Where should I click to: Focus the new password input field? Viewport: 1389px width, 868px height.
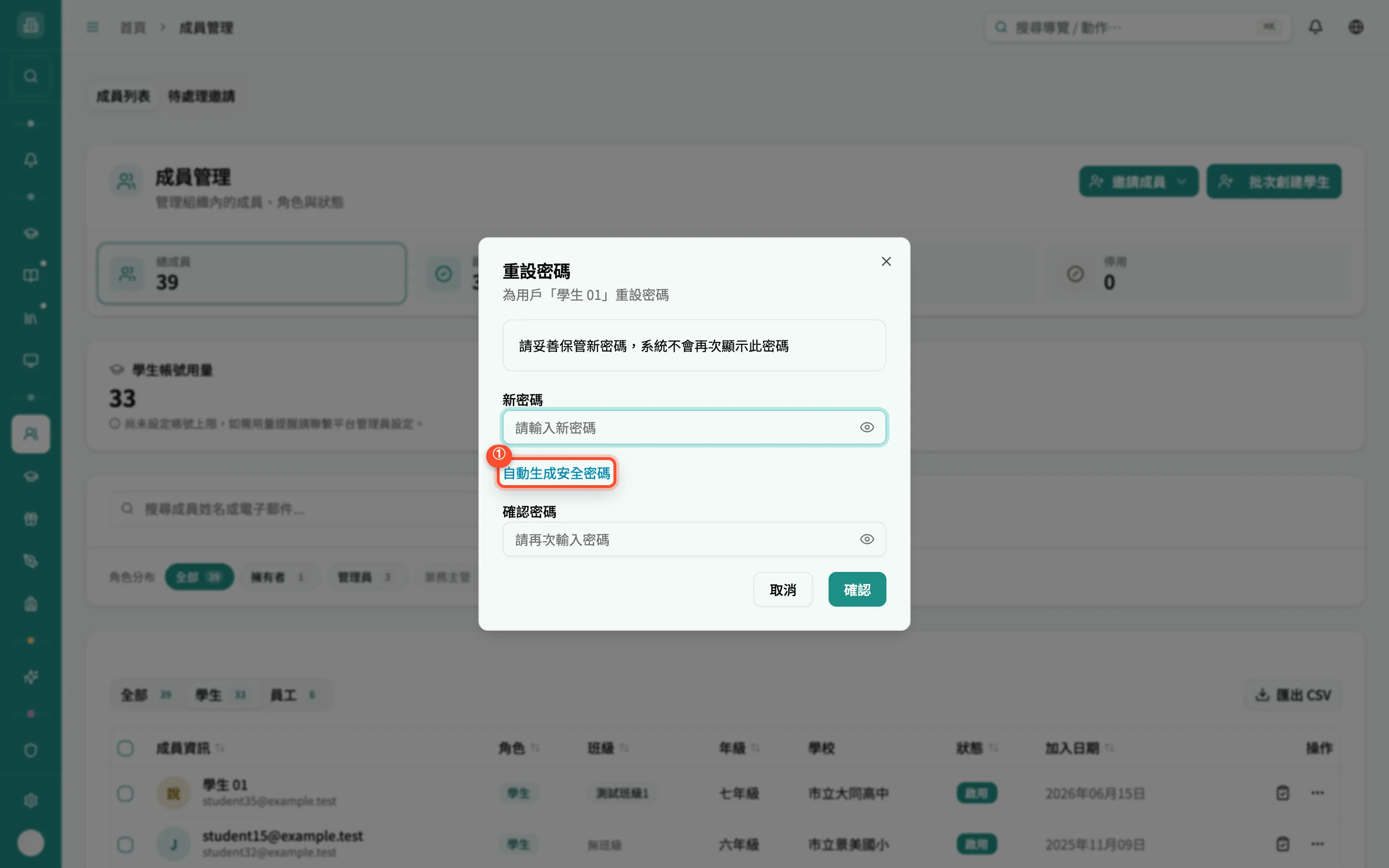pyautogui.click(x=694, y=427)
